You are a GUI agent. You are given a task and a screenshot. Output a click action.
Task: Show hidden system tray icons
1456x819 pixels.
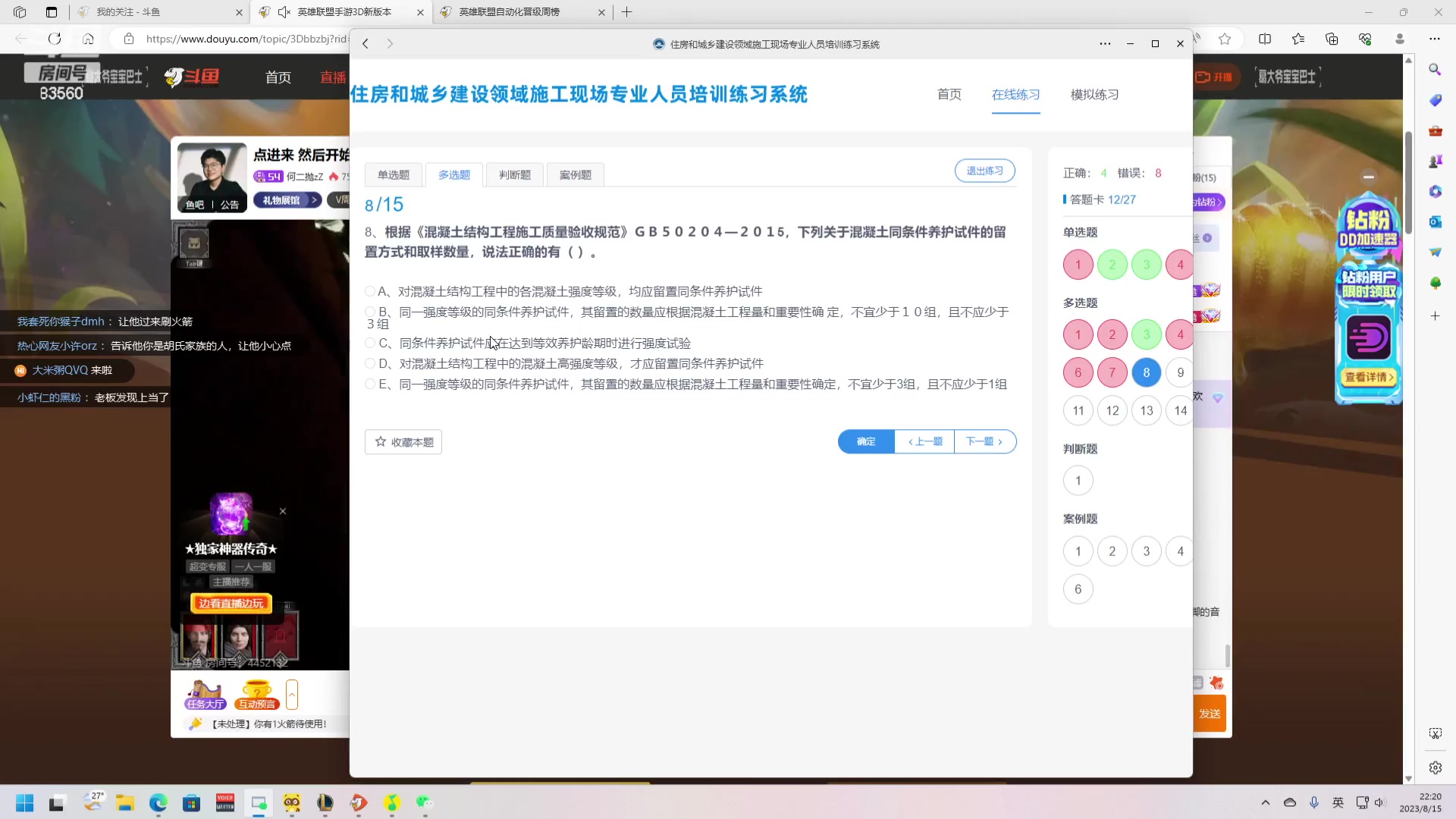coord(1265,802)
